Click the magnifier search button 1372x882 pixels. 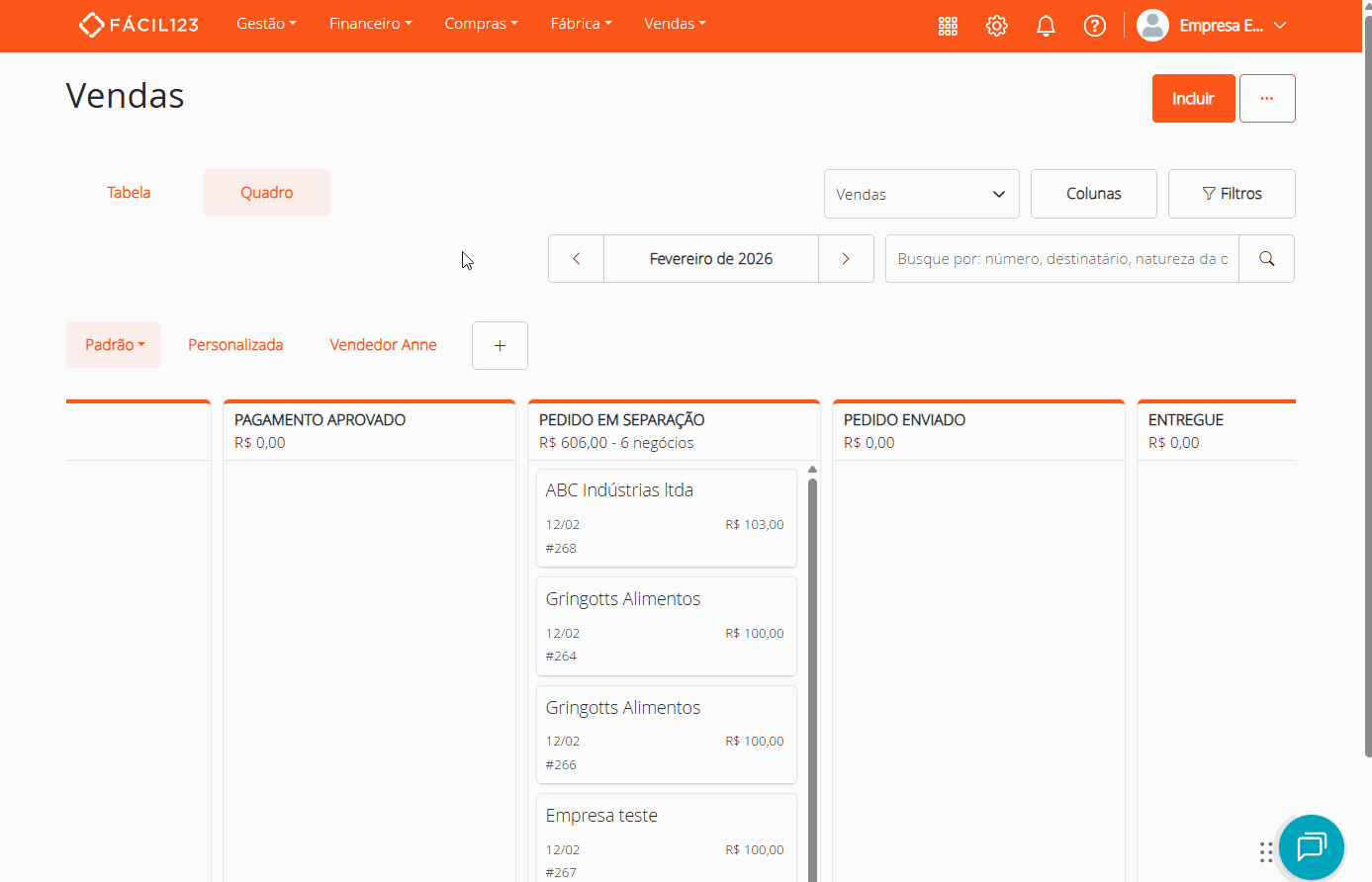[x=1266, y=259]
